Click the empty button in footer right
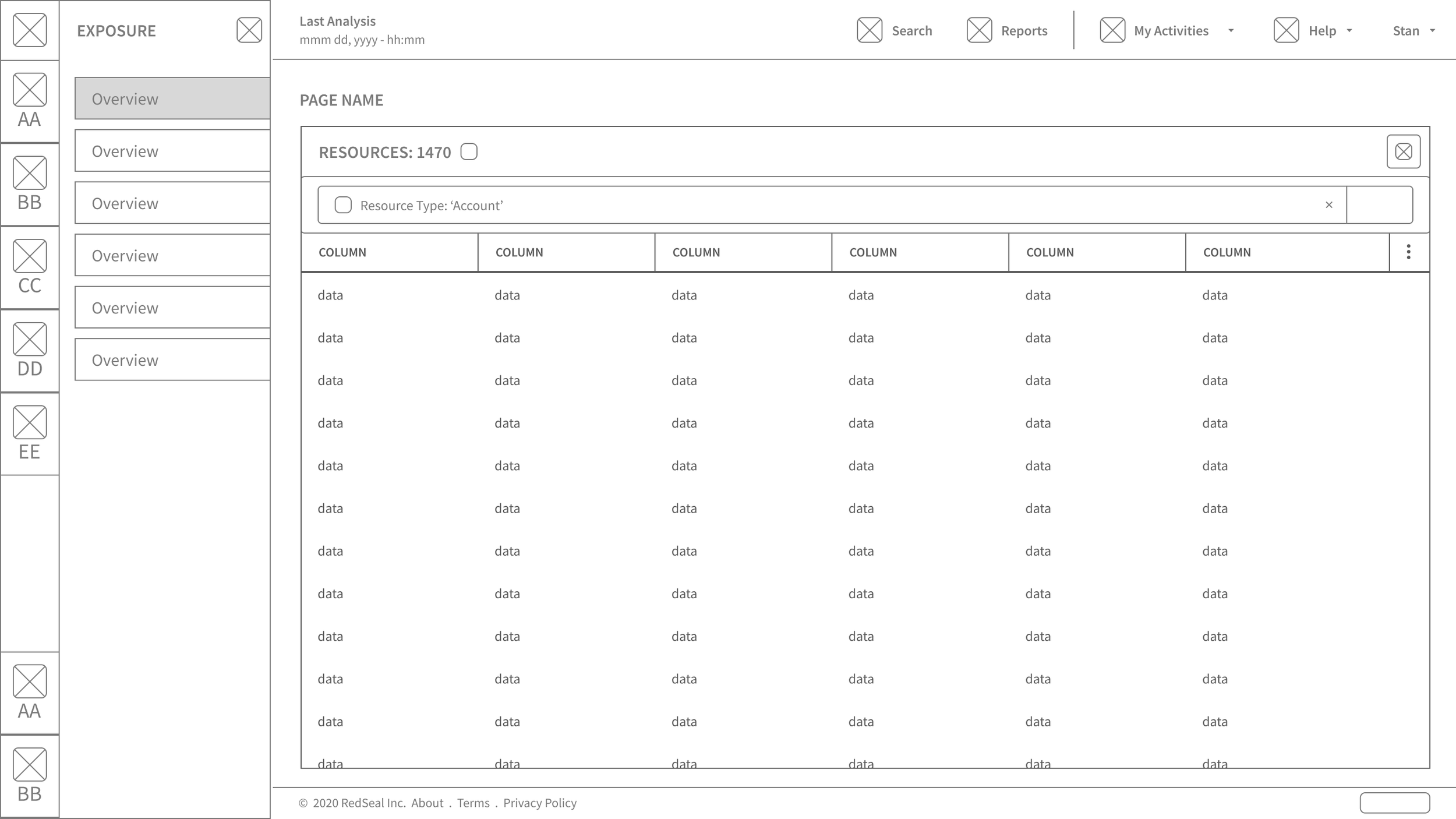 (x=1394, y=803)
